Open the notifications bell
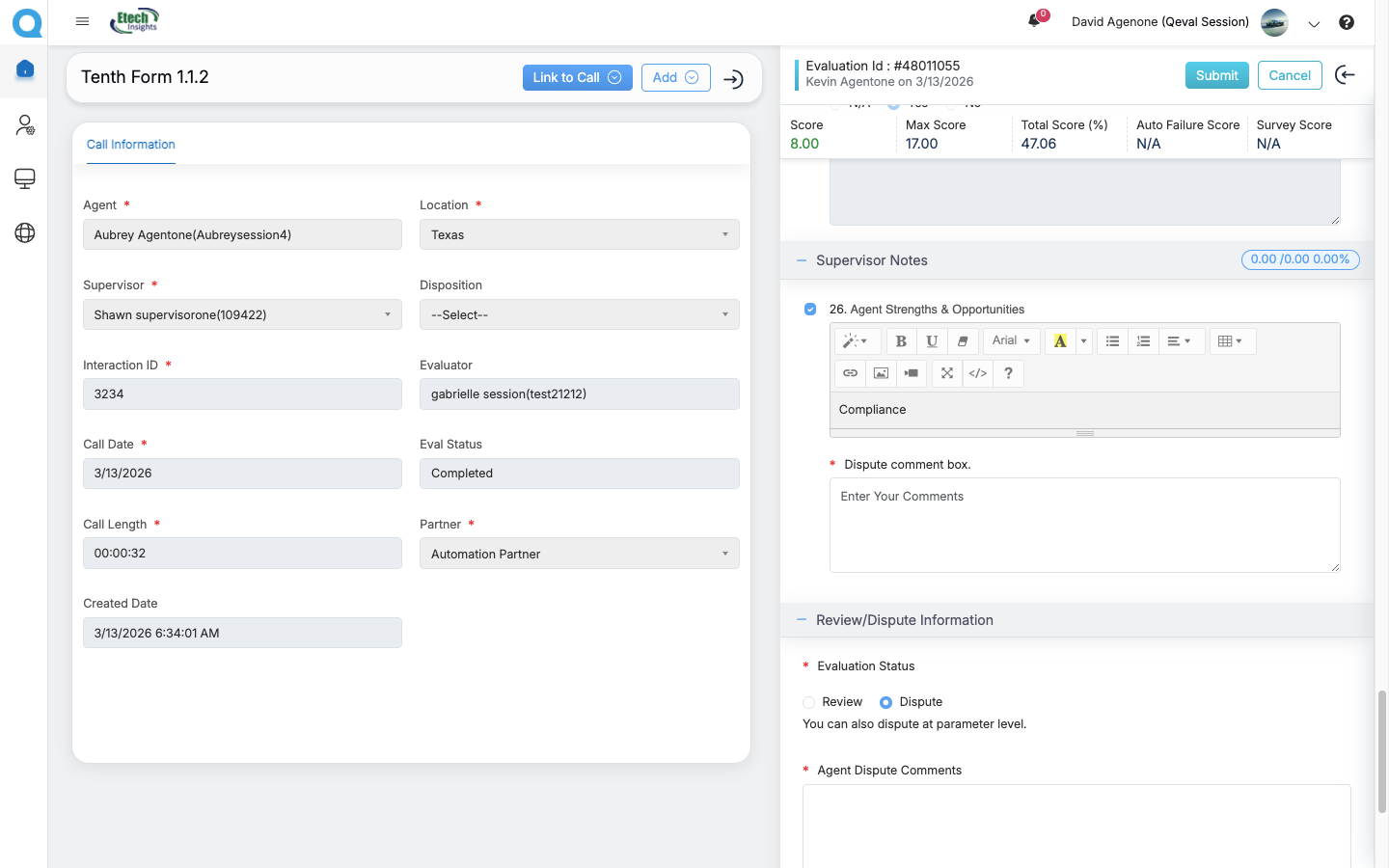Image resolution: width=1389 pixels, height=868 pixels. point(1034,21)
